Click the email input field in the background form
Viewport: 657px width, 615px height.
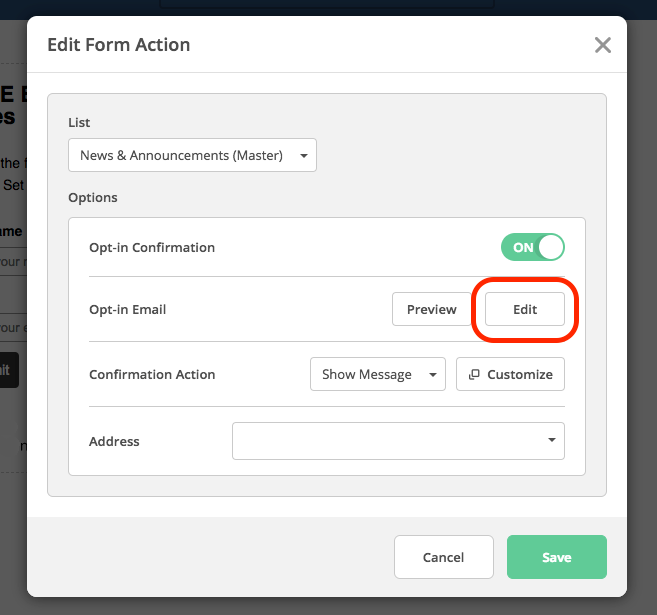click(12, 327)
